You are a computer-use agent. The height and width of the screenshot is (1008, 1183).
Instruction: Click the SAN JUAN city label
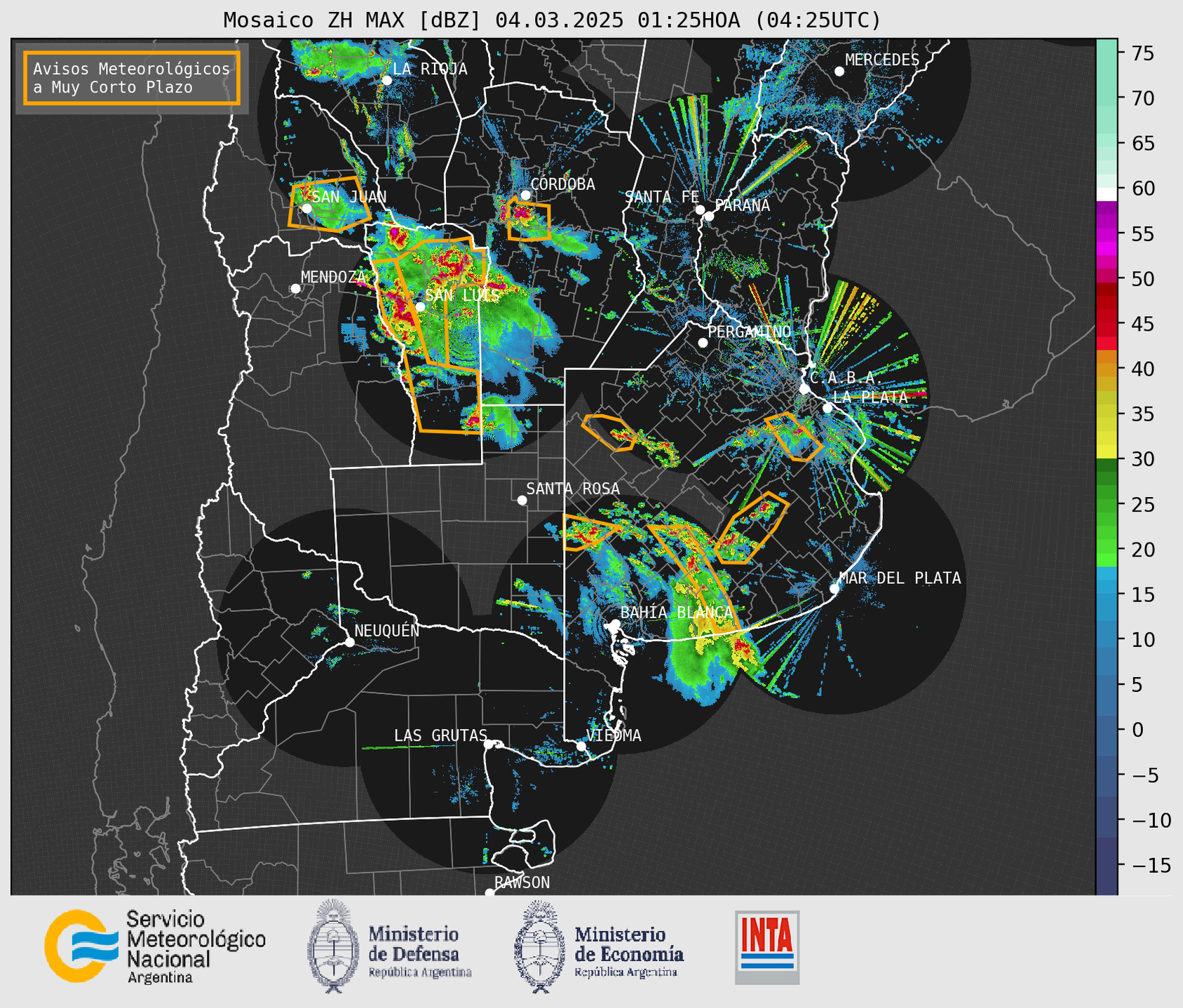[349, 197]
